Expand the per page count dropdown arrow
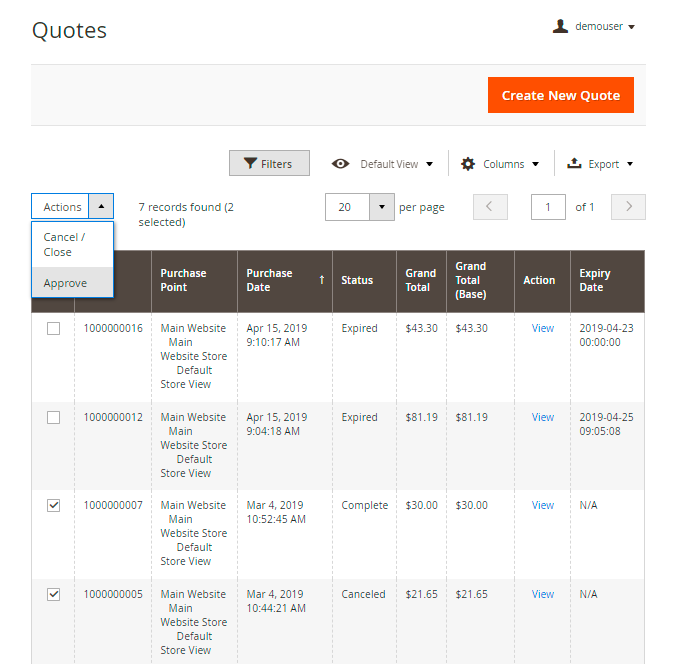The image size is (684, 664). (382, 207)
